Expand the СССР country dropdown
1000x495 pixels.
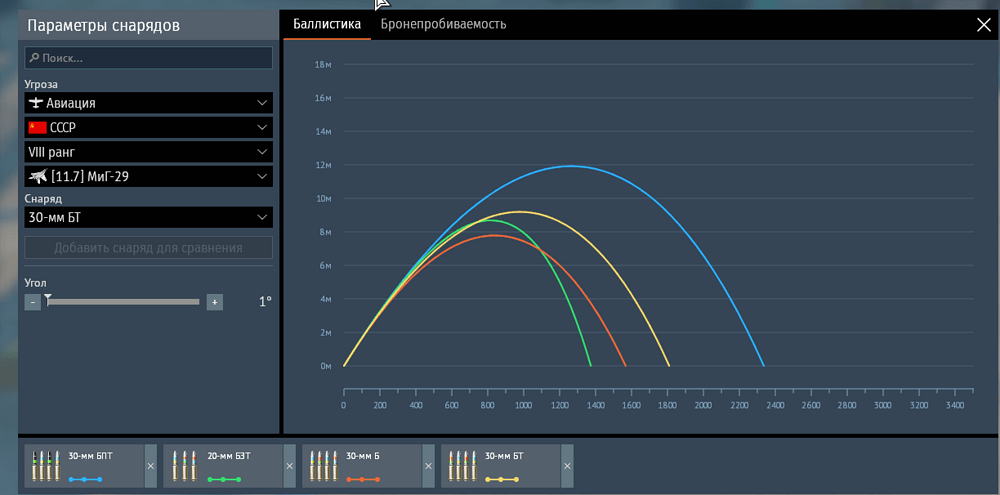point(148,128)
